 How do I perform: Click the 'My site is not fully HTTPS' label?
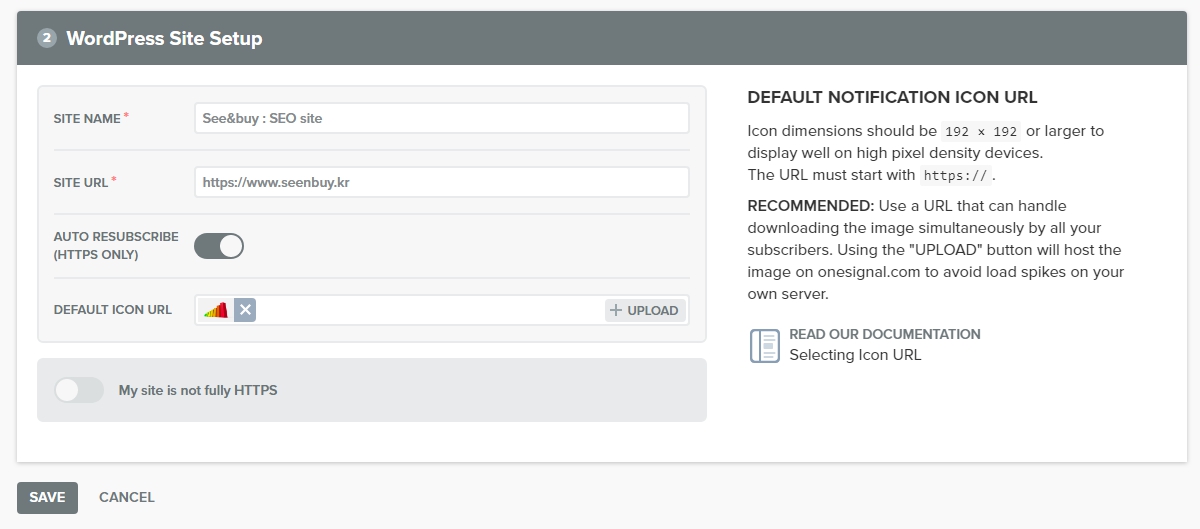click(198, 390)
